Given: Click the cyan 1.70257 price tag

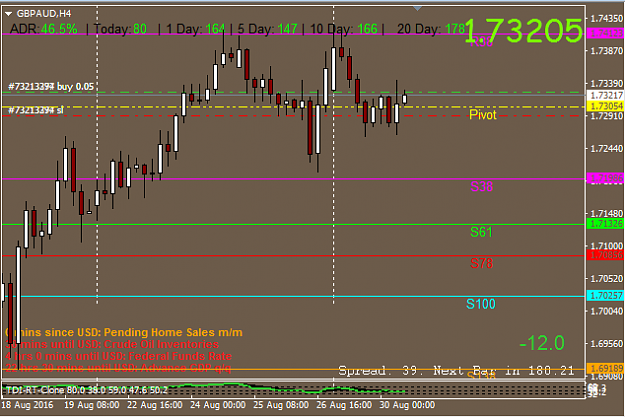Looking at the screenshot, I should coord(606,296).
